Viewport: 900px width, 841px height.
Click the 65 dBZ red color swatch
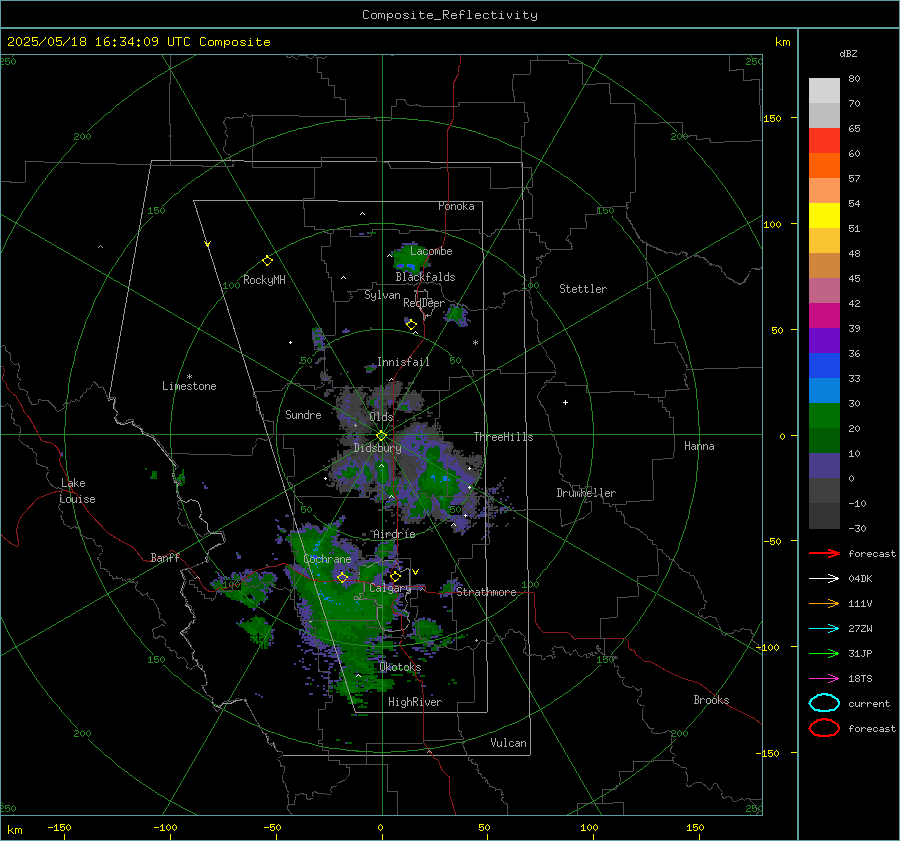824,140
